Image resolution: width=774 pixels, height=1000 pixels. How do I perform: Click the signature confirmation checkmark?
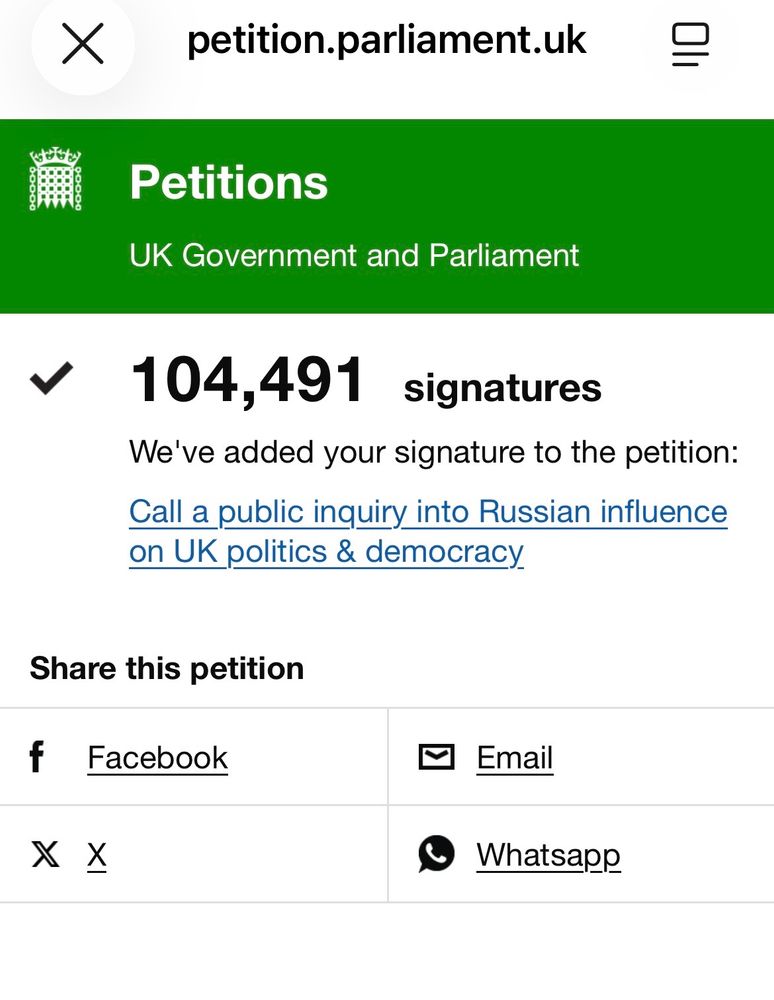(x=51, y=379)
